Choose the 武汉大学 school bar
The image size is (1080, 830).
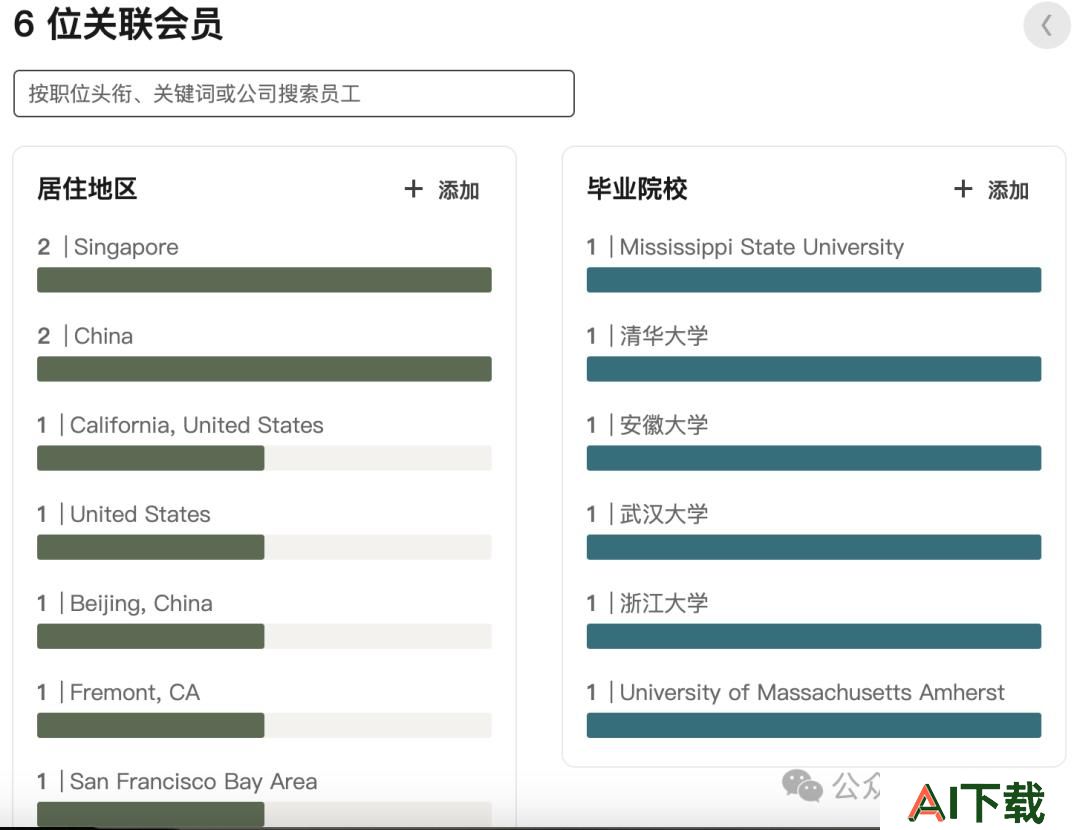pos(814,547)
